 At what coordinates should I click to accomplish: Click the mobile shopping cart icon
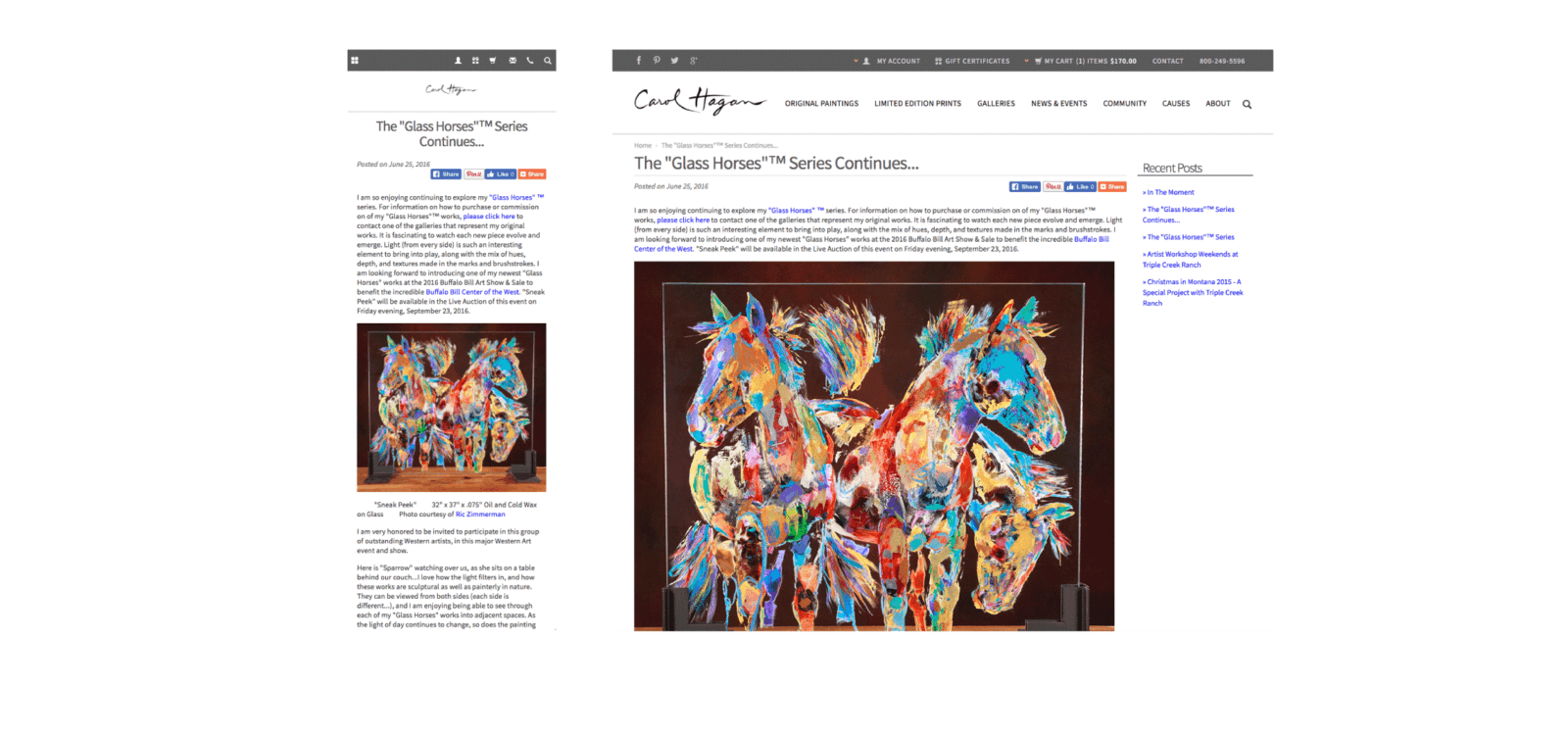click(493, 61)
